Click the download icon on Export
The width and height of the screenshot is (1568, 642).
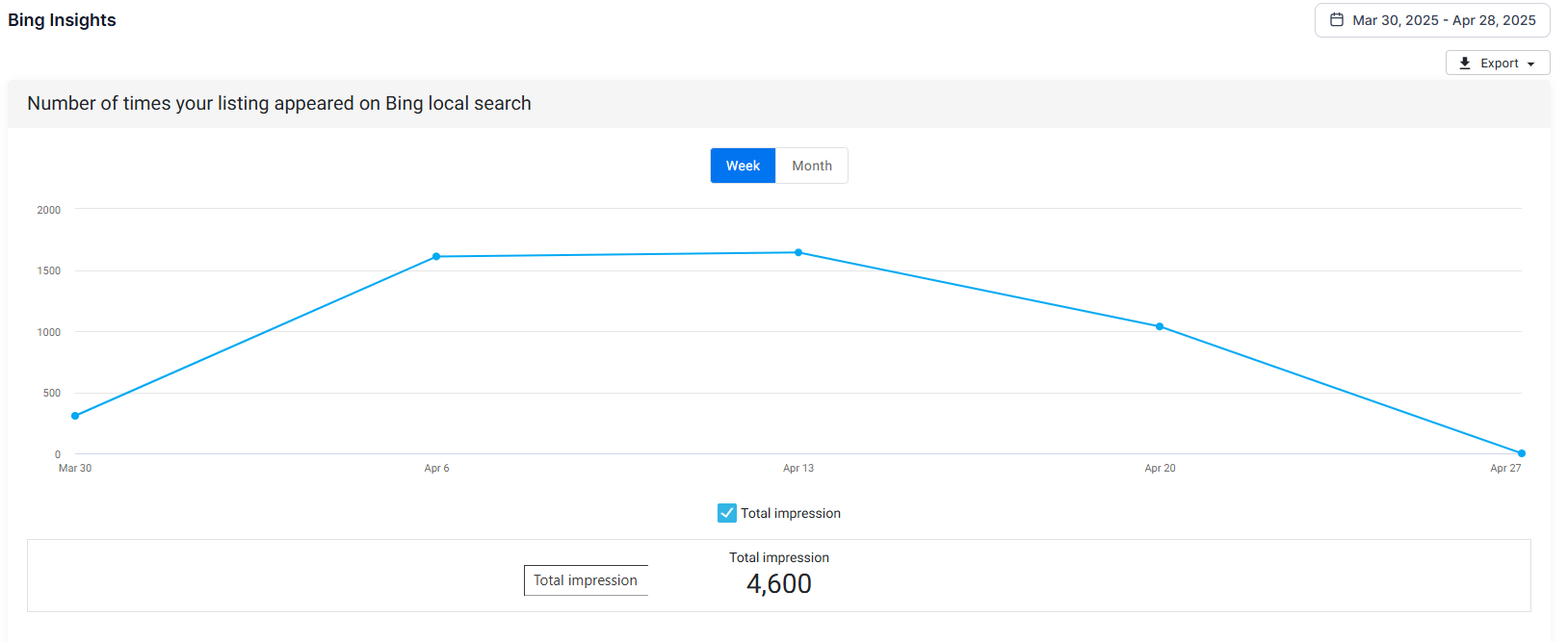coord(1465,64)
